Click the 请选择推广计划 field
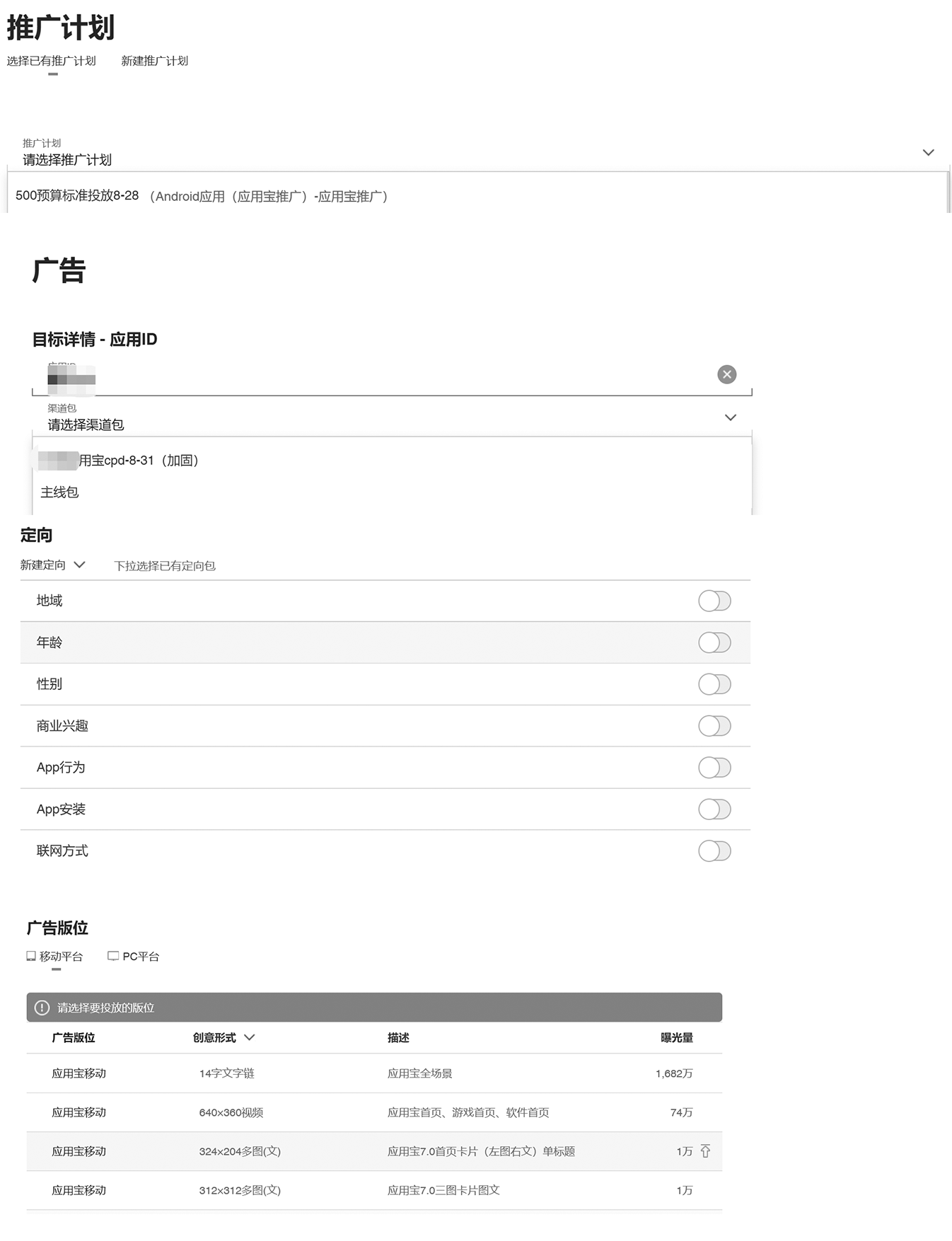 (478, 153)
